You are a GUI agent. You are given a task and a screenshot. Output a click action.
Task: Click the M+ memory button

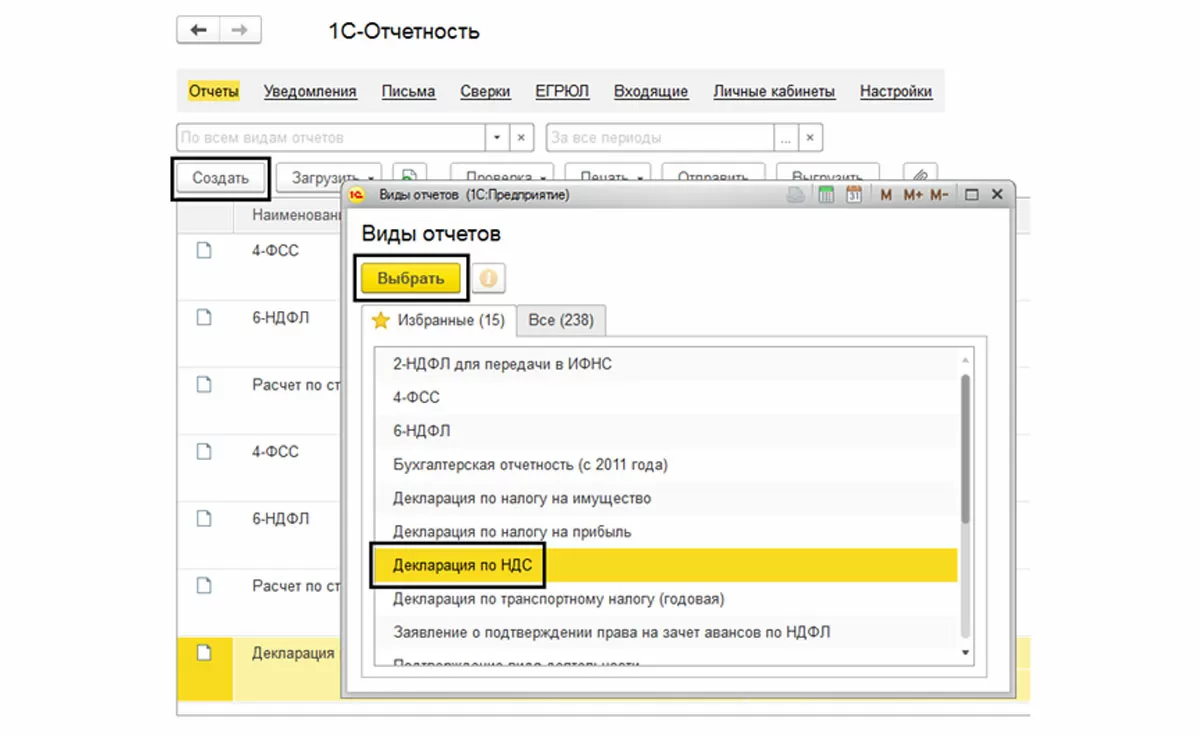point(913,196)
